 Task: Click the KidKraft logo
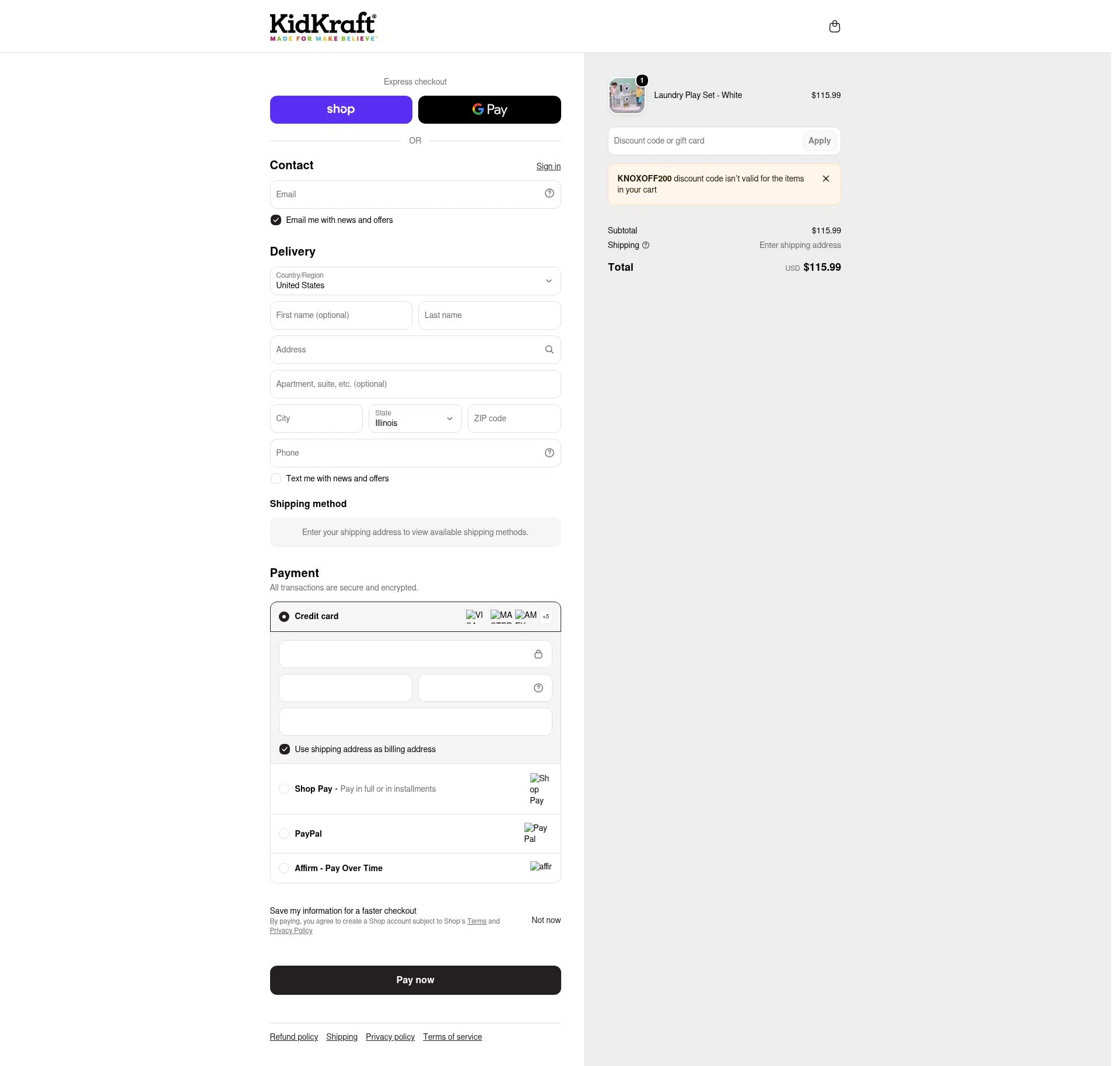[323, 26]
